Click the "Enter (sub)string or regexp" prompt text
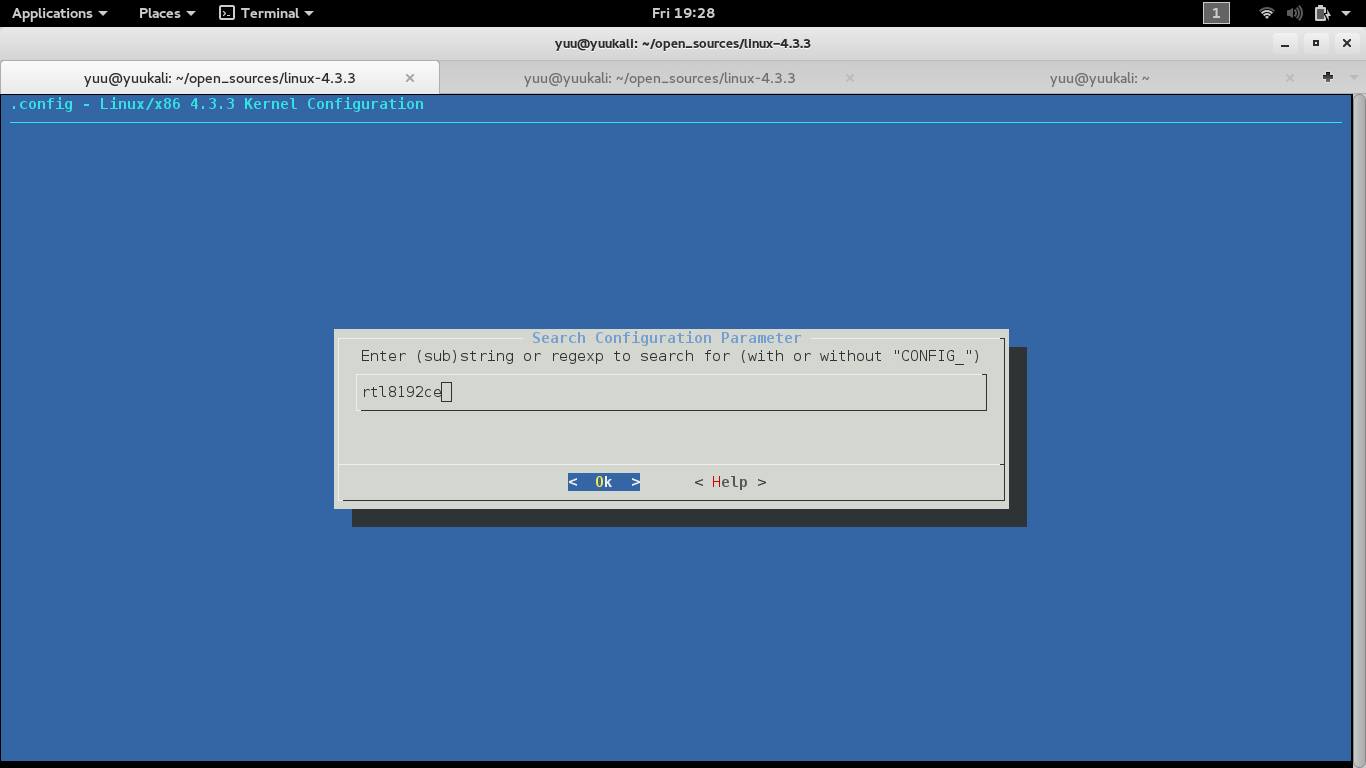This screenshot has width=1366, height=768. 670,356
